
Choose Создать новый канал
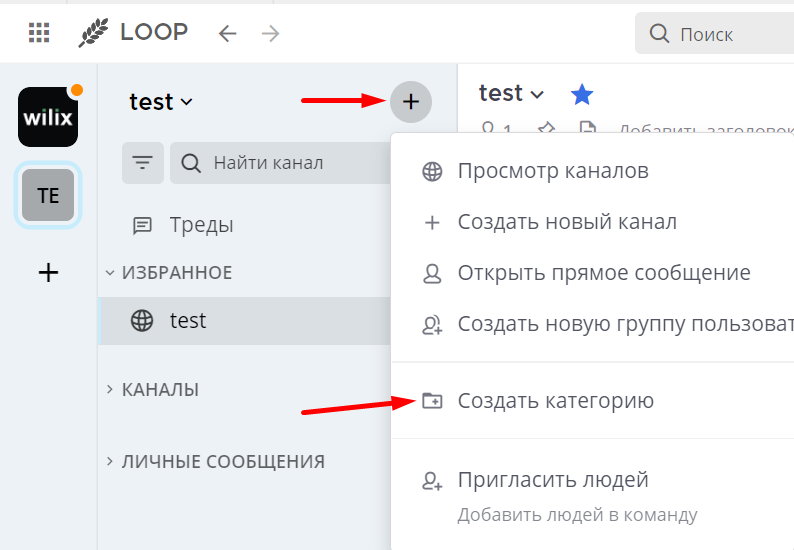coord(593,222)
